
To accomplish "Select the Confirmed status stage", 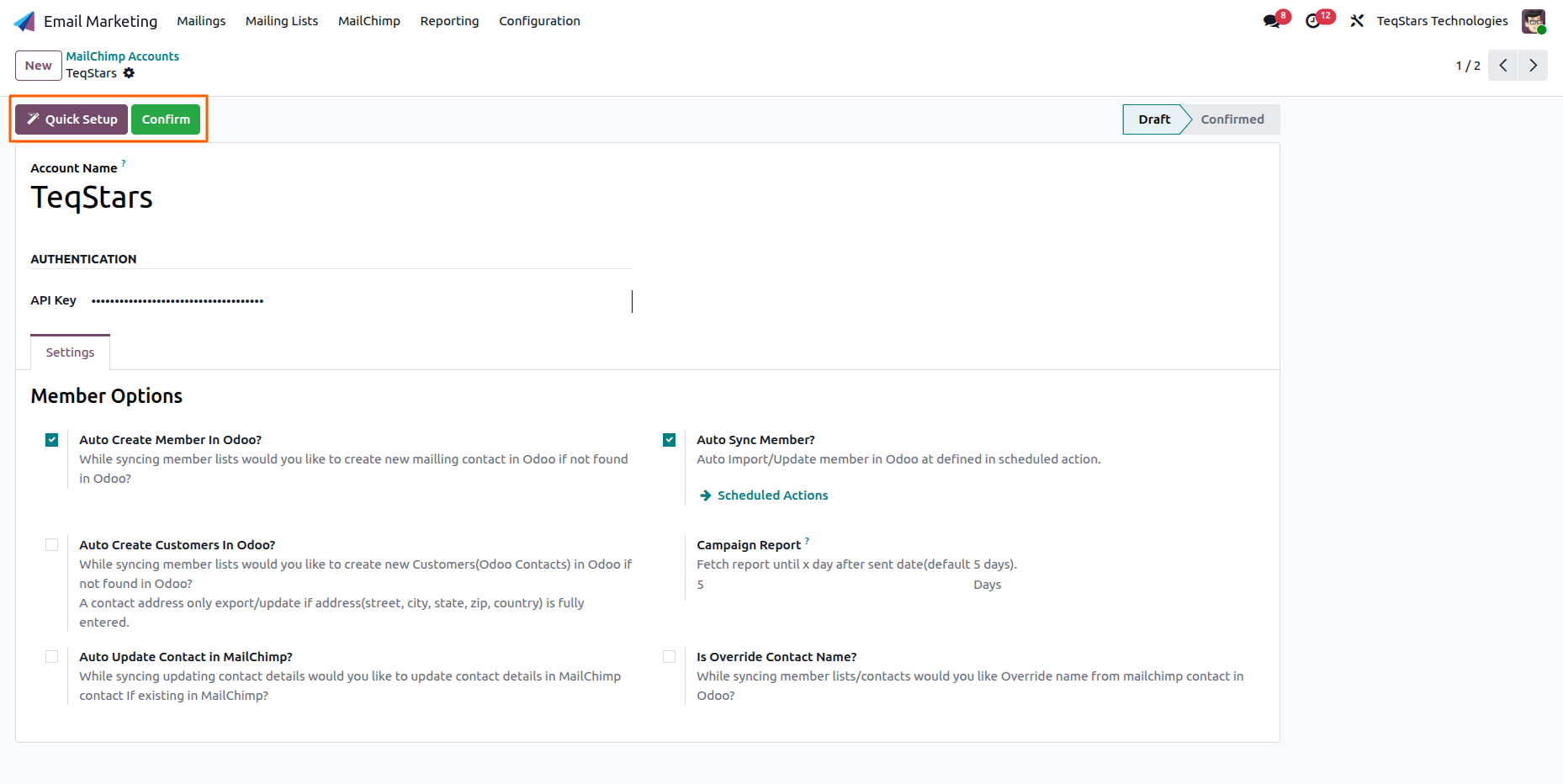I will pyautogui.click(x=1232, y=119).
